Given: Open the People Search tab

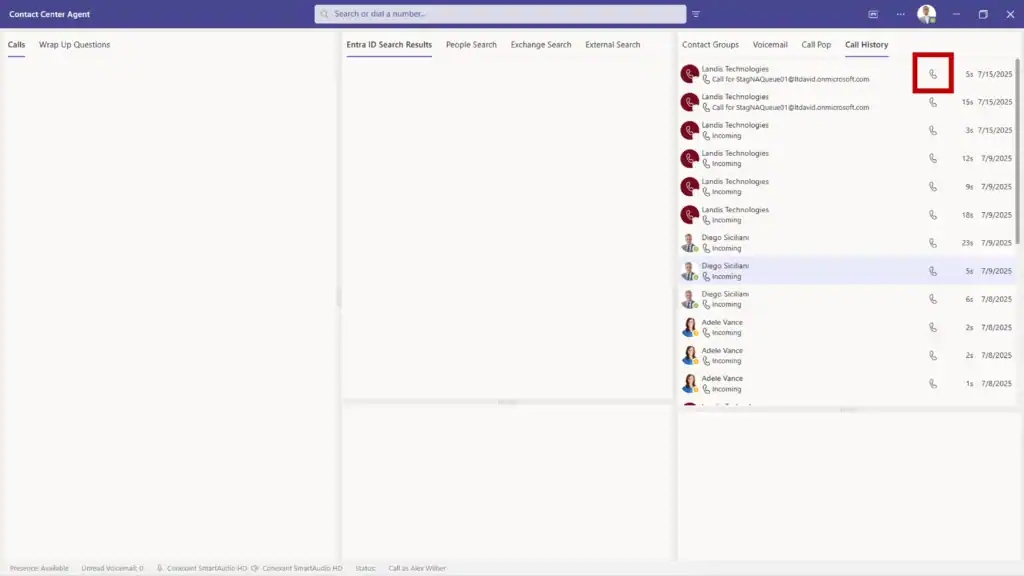Looking at the screenshot, I should coord(470,44).
